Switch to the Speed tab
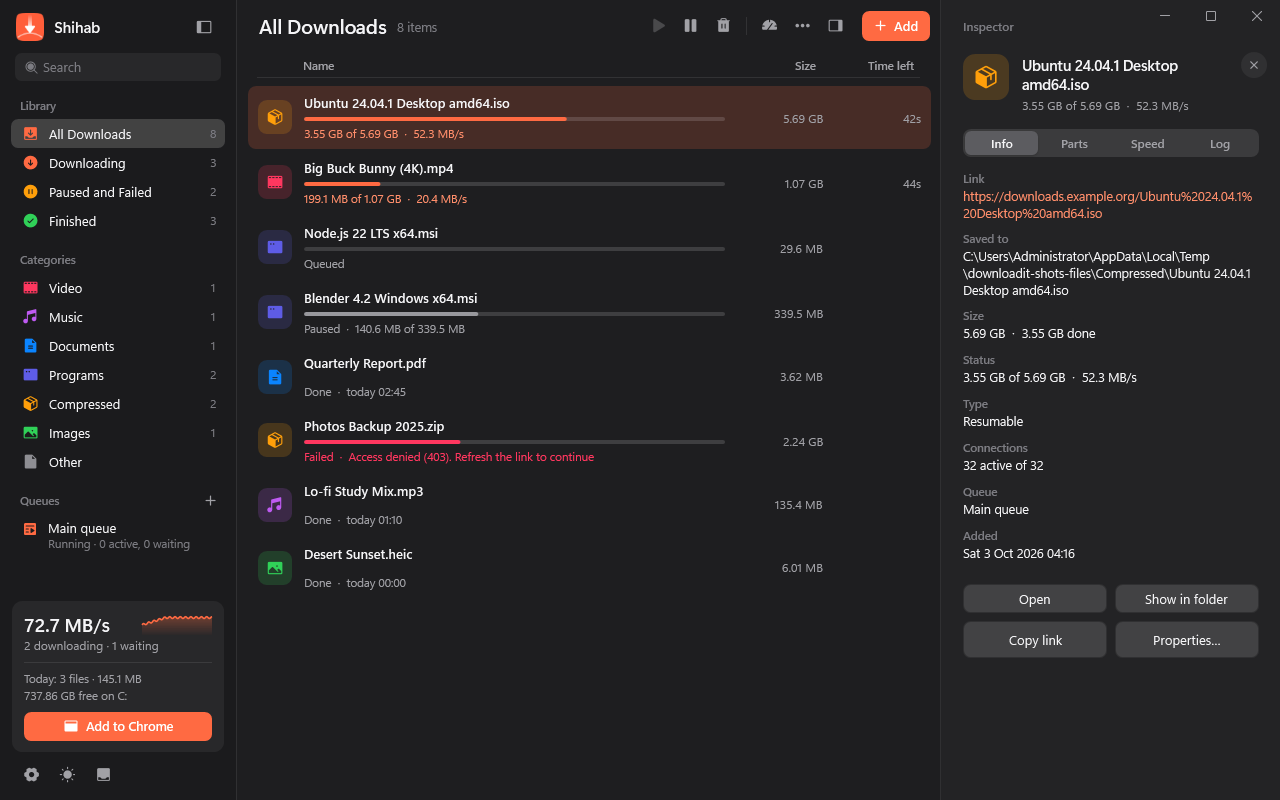The width and height of the screenshot is (1280, 800). 1147,144
